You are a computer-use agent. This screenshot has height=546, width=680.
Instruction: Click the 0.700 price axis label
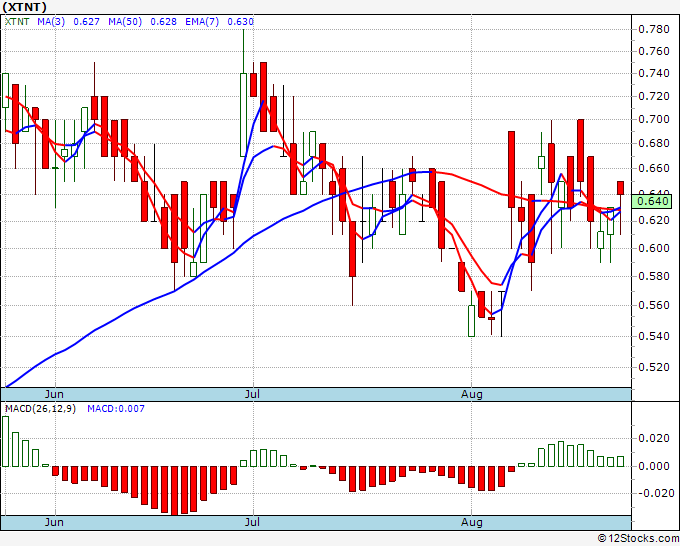[x=654, y=119]
